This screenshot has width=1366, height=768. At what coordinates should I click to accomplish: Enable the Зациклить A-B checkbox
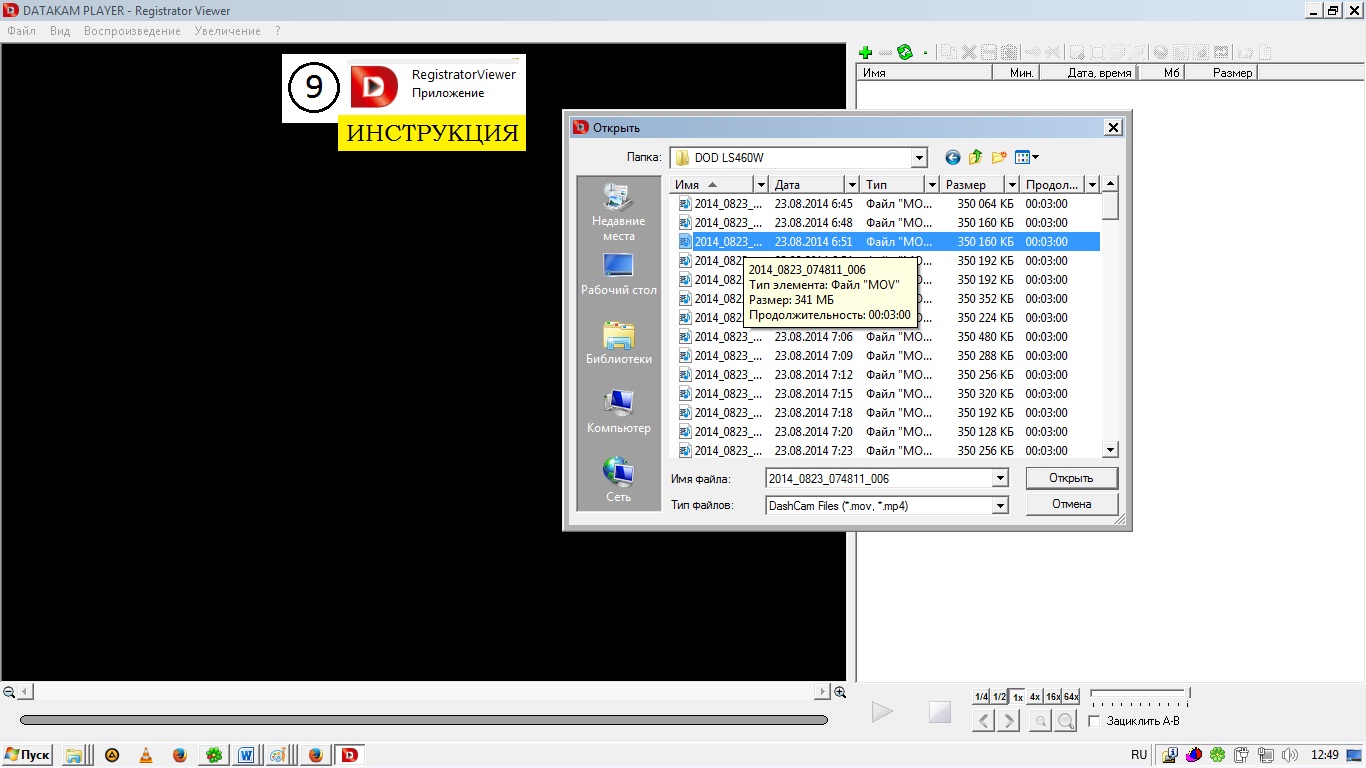point(1094,721)
